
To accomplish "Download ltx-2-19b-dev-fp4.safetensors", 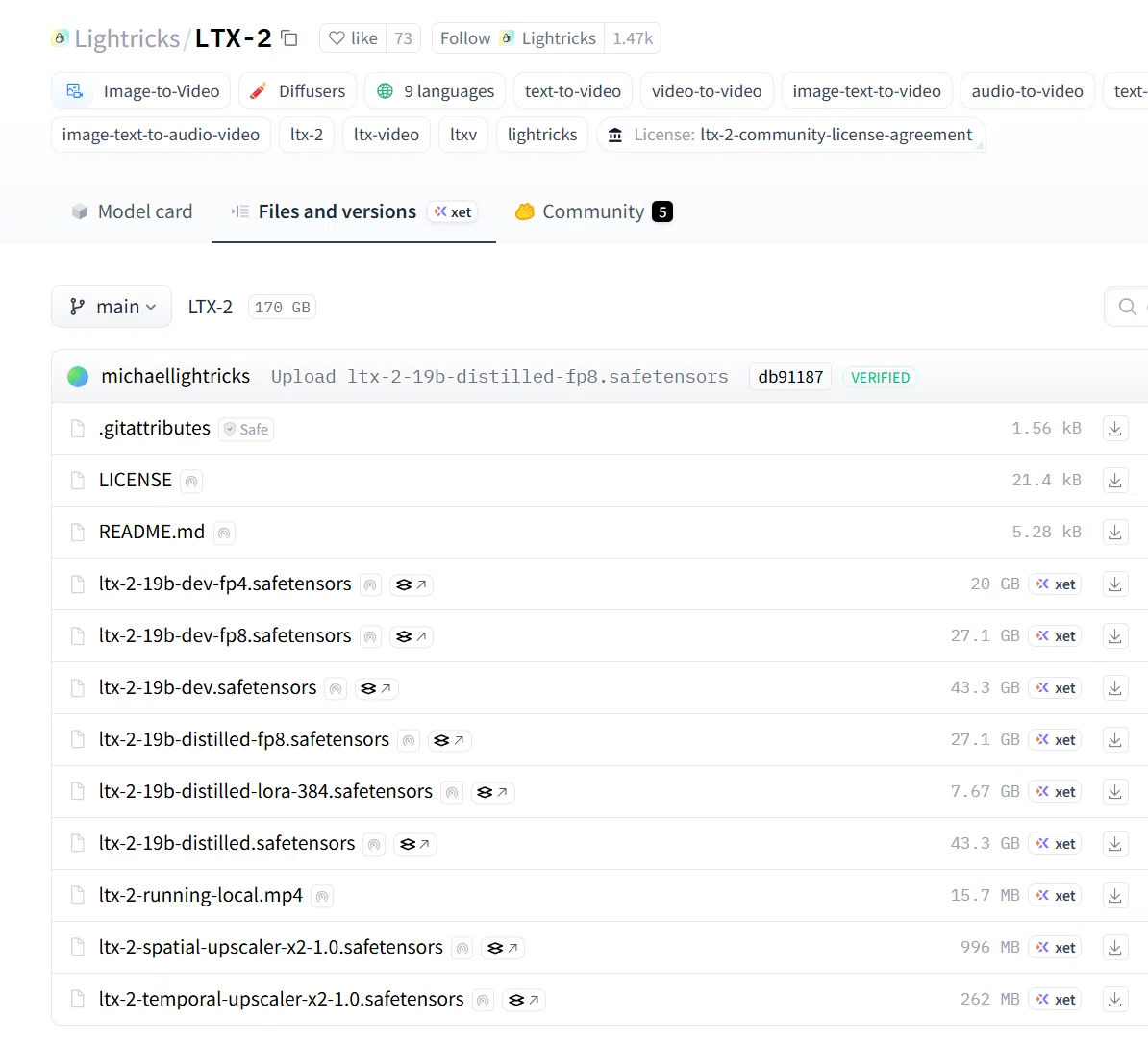I will coord(1115,584).
